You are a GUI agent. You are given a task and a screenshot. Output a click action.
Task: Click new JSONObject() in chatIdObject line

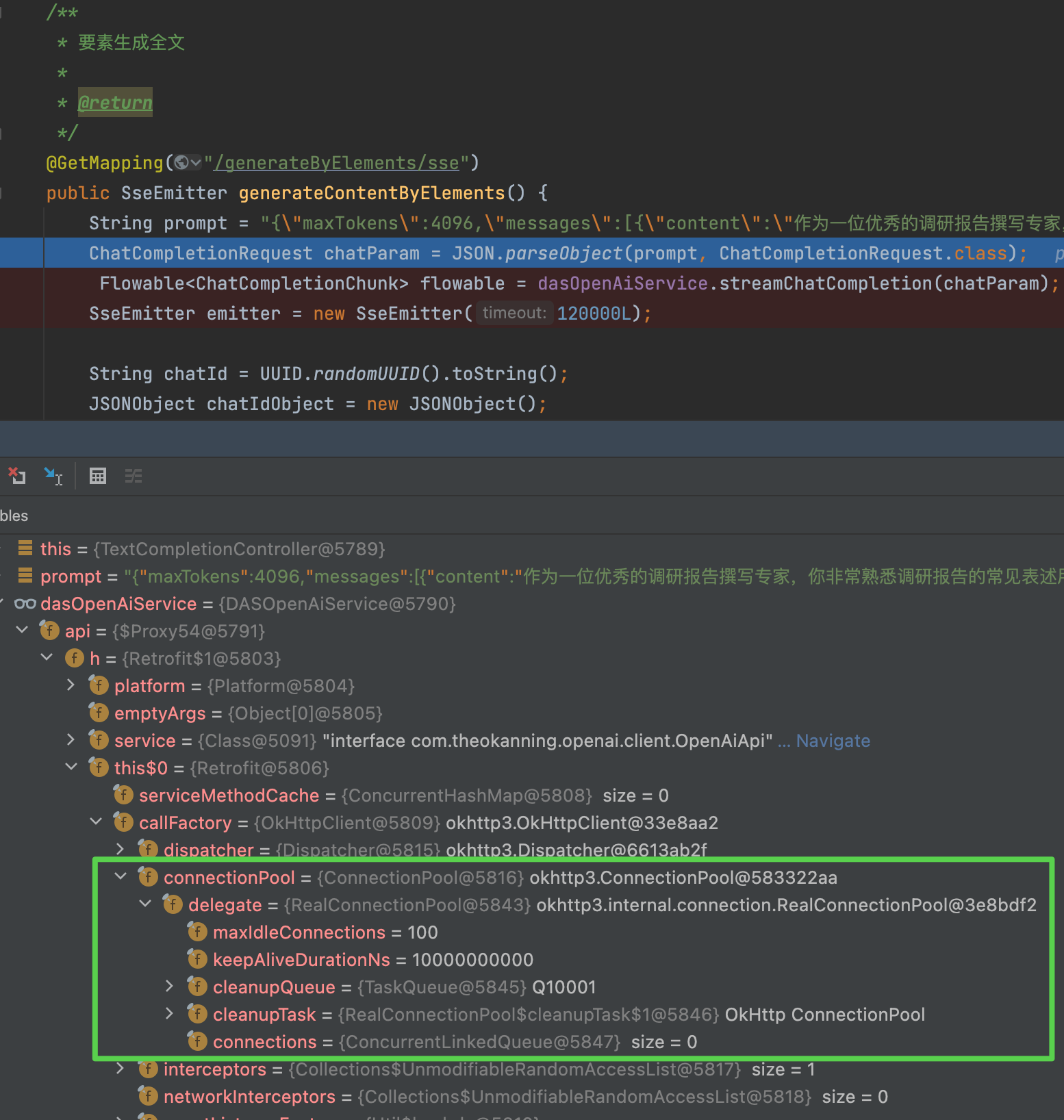[452, 404]
